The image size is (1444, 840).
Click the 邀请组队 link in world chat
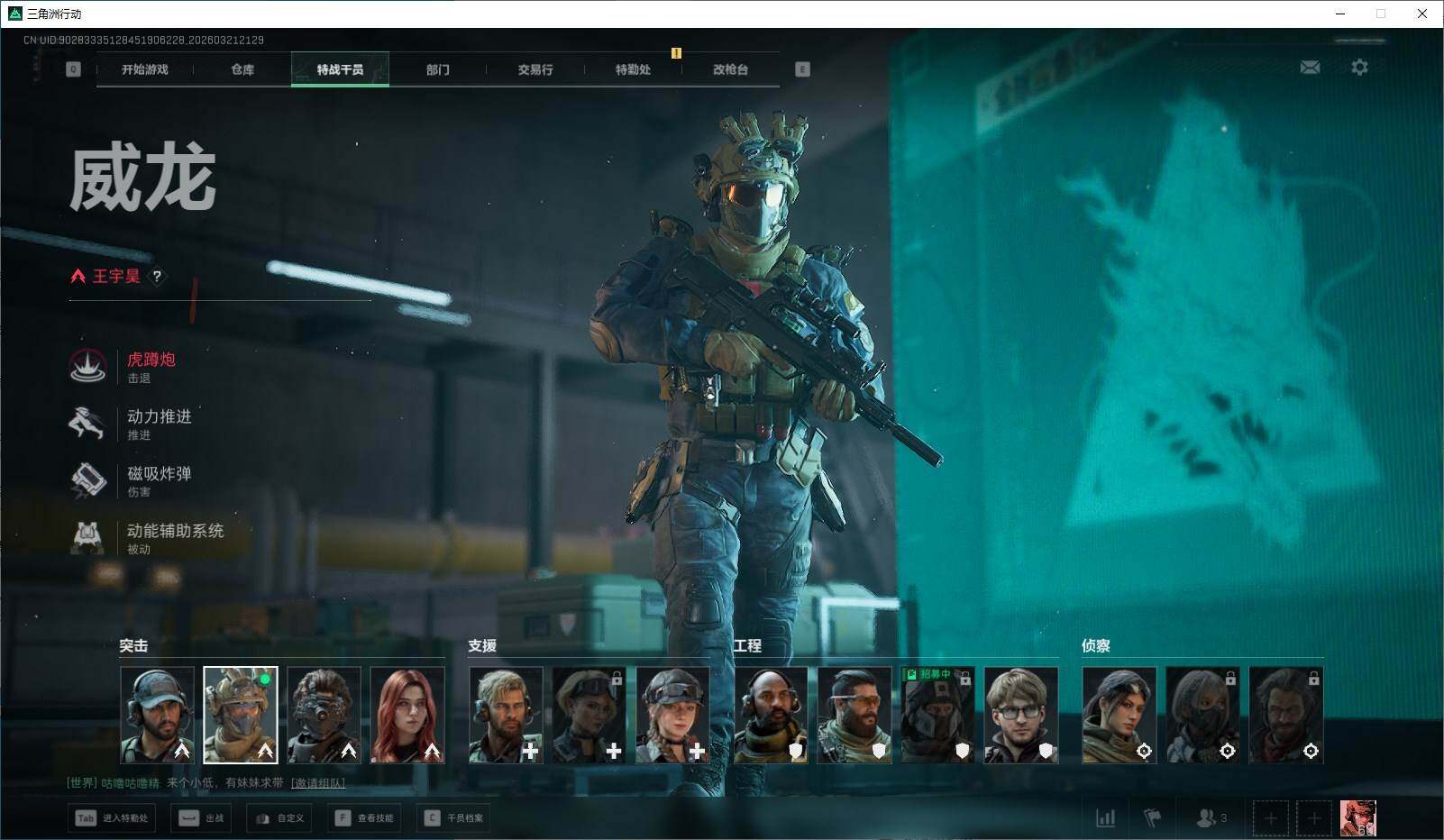pos(318,783)
